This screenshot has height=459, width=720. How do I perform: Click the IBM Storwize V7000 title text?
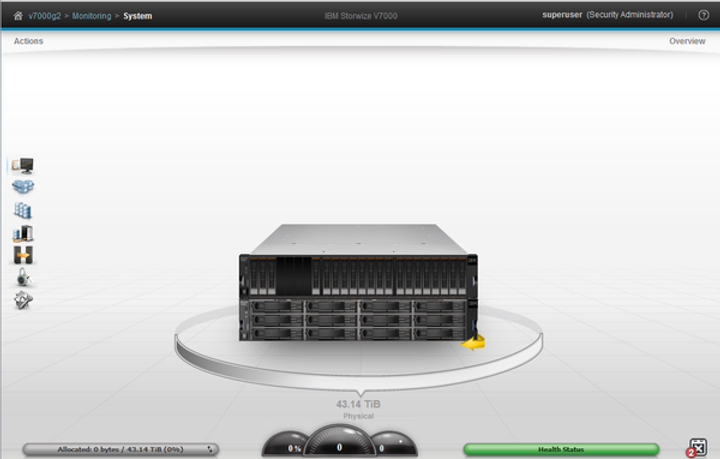(x=361, y=16)
